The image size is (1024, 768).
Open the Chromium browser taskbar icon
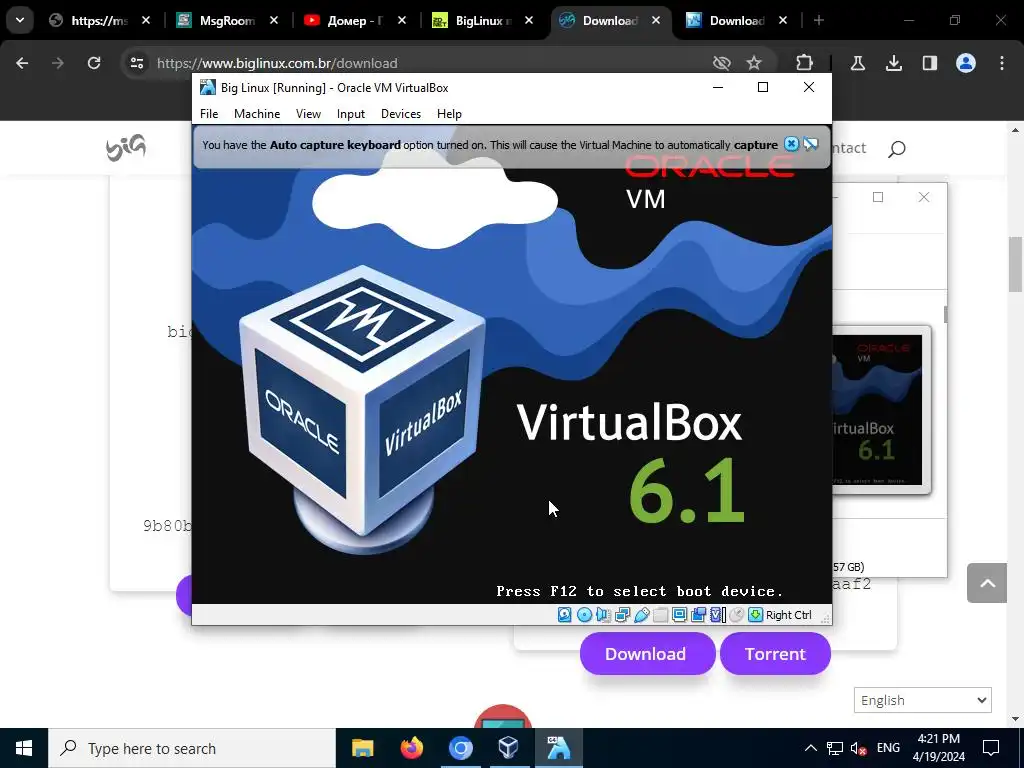tap(460, 748)
